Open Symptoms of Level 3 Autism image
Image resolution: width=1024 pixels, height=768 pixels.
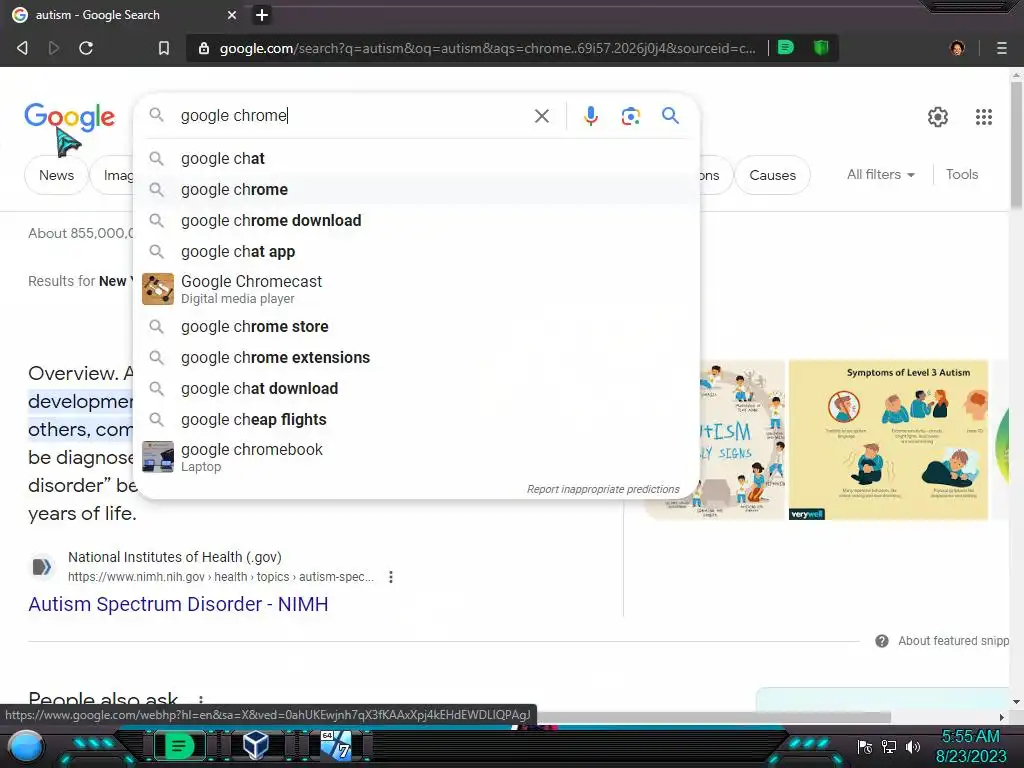(x=888, y=440)
